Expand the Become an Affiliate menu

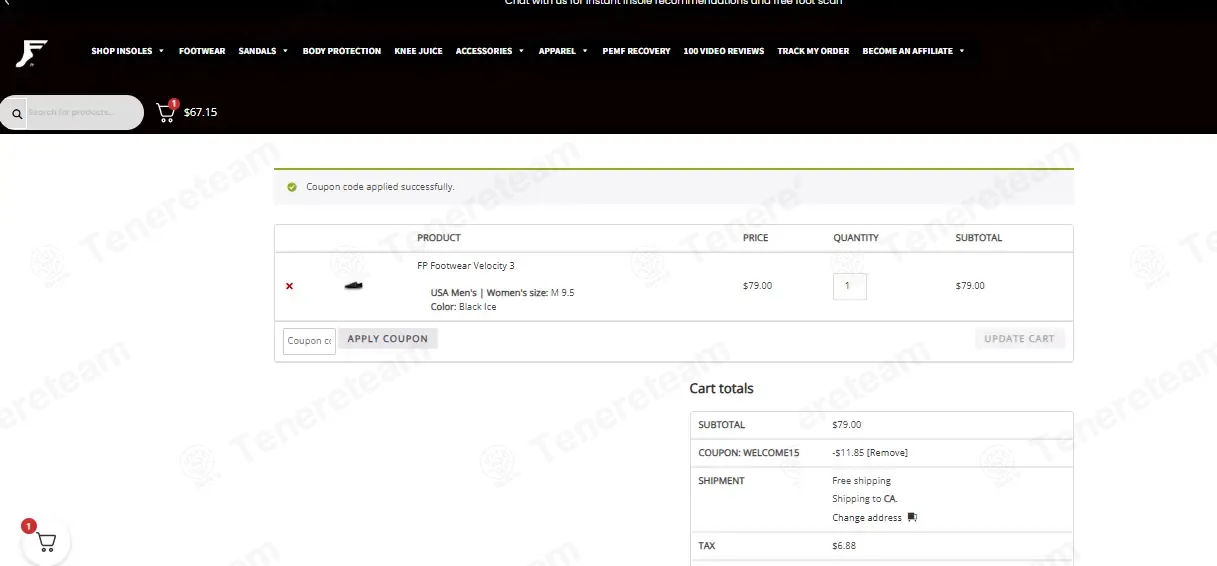[x=913, y=51]
